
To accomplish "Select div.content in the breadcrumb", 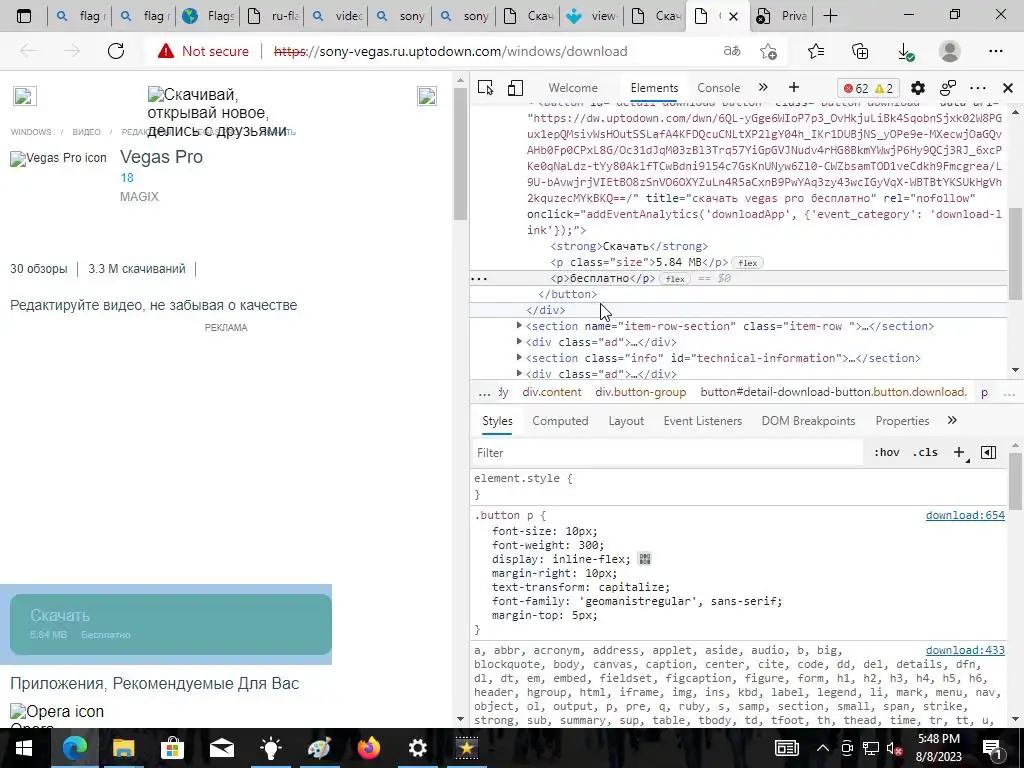I will coord(551,392).
